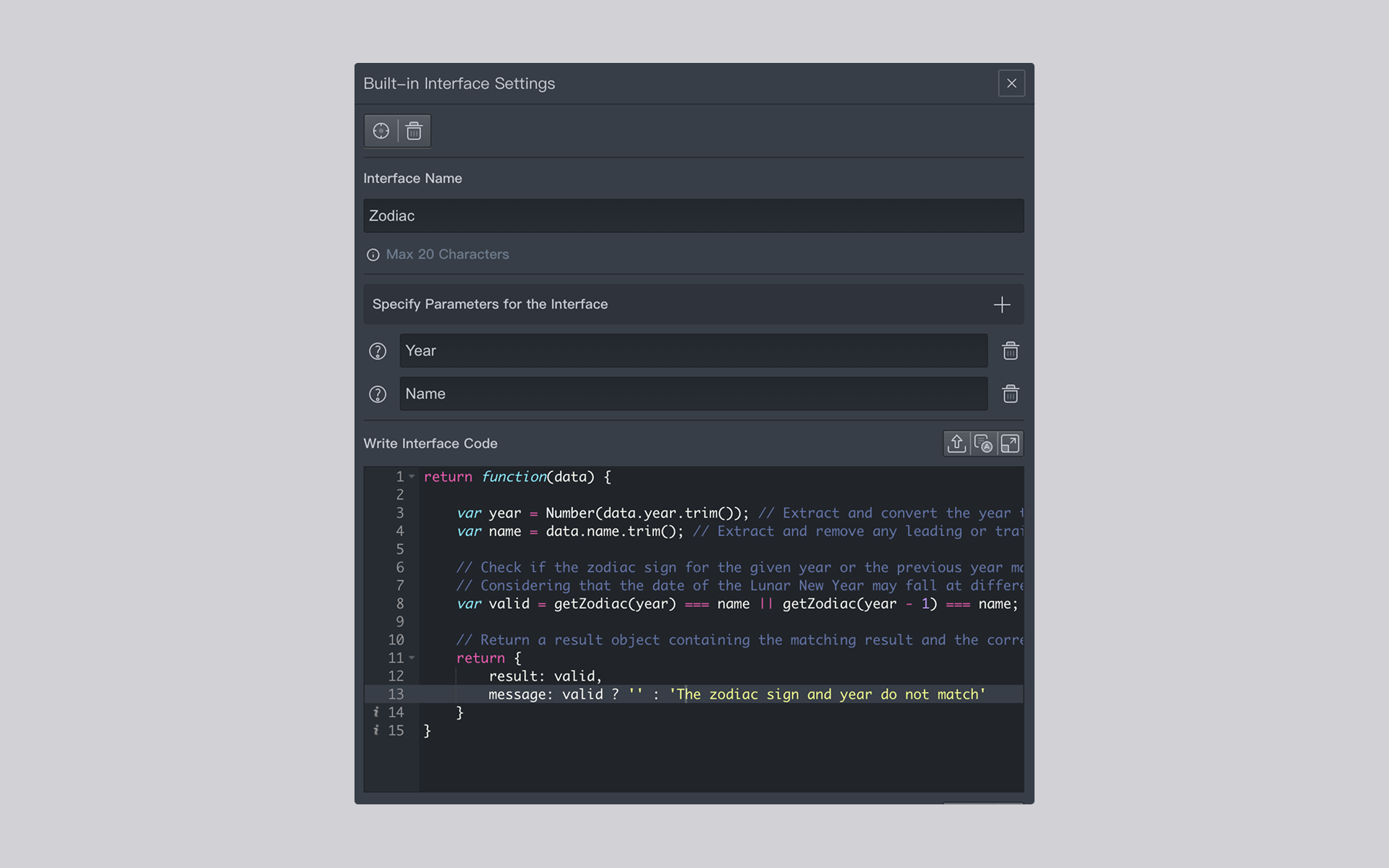Close the Built-in Interface Settings dialog
The image size is (1389, 868).
click(1011, 83)
